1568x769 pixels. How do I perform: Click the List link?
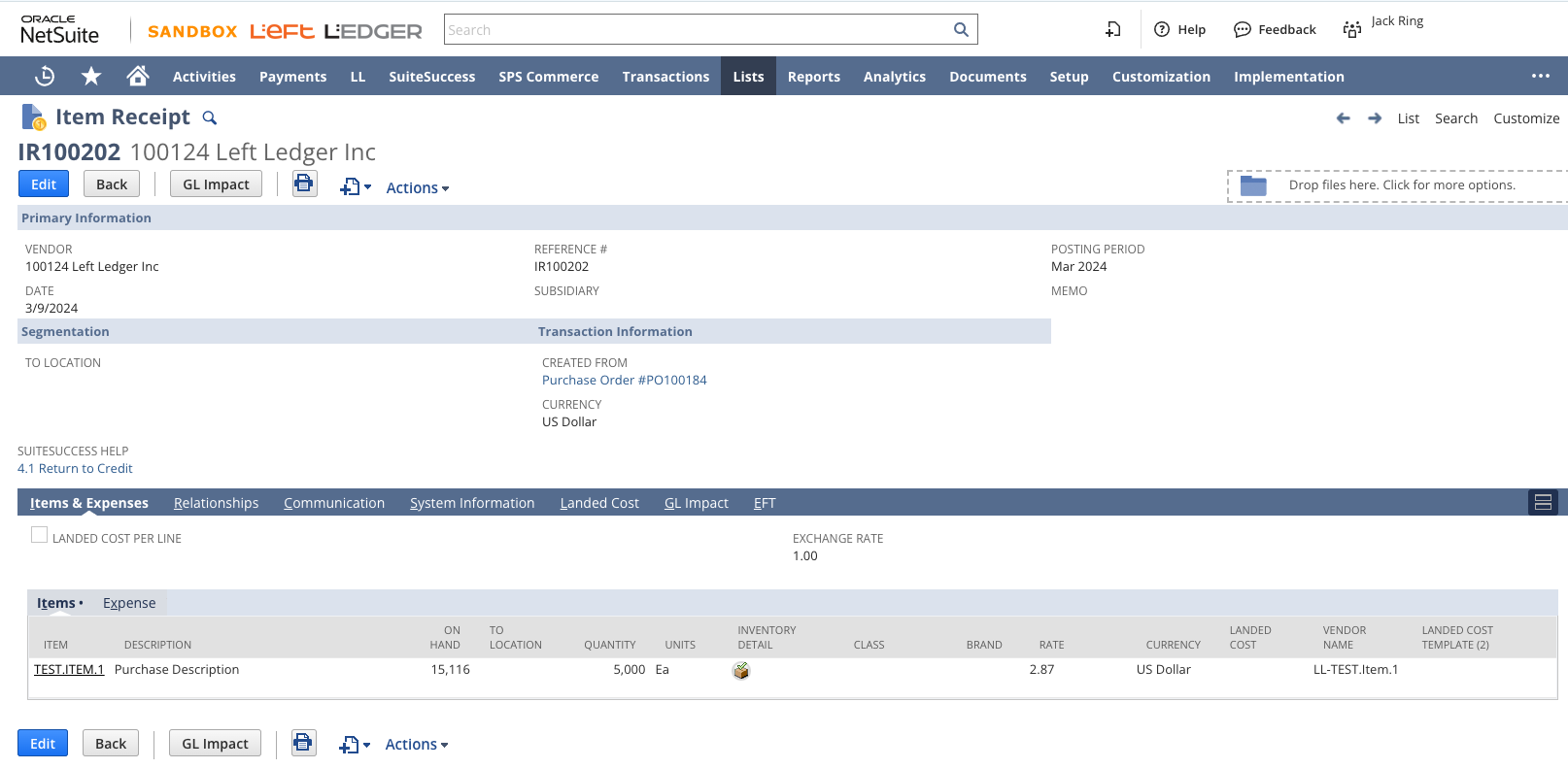[x=1409, y=117]
